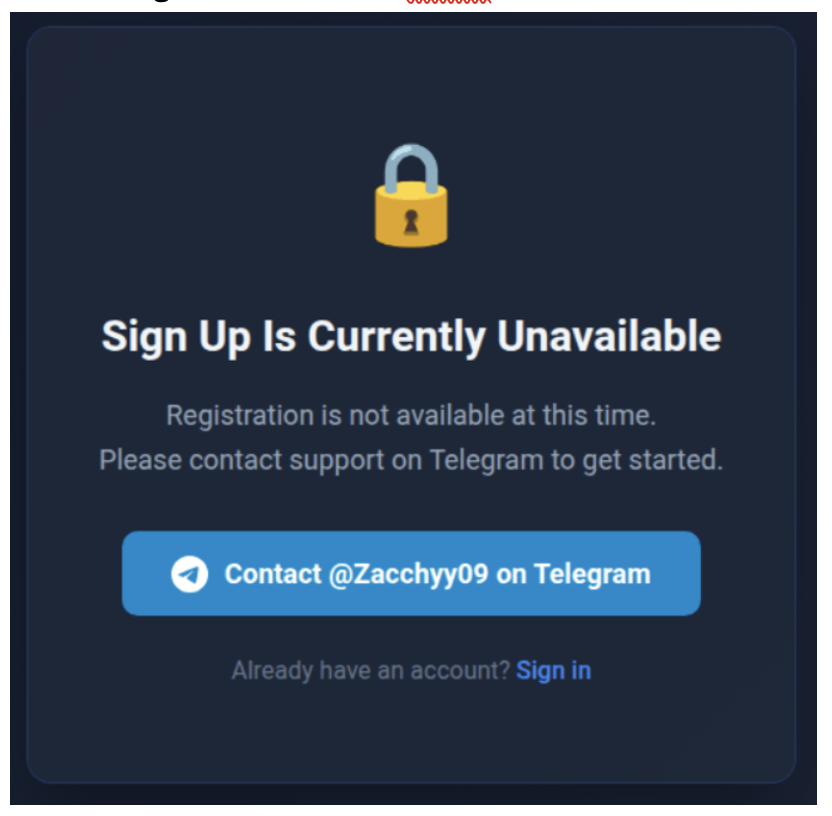The width and height of the screenshot is (832, 816).
Task: Click the Telegram paper-plane icon
Action: pos(189,574)
